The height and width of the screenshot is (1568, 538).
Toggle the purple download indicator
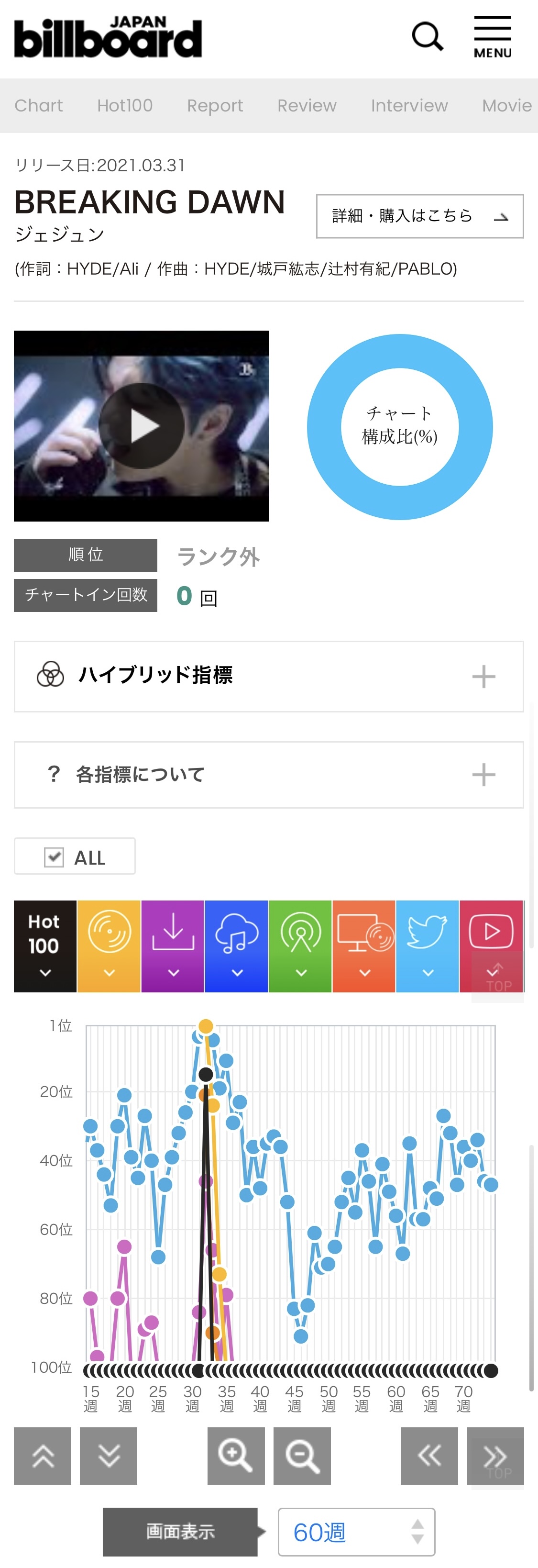[x=173, y=946]
